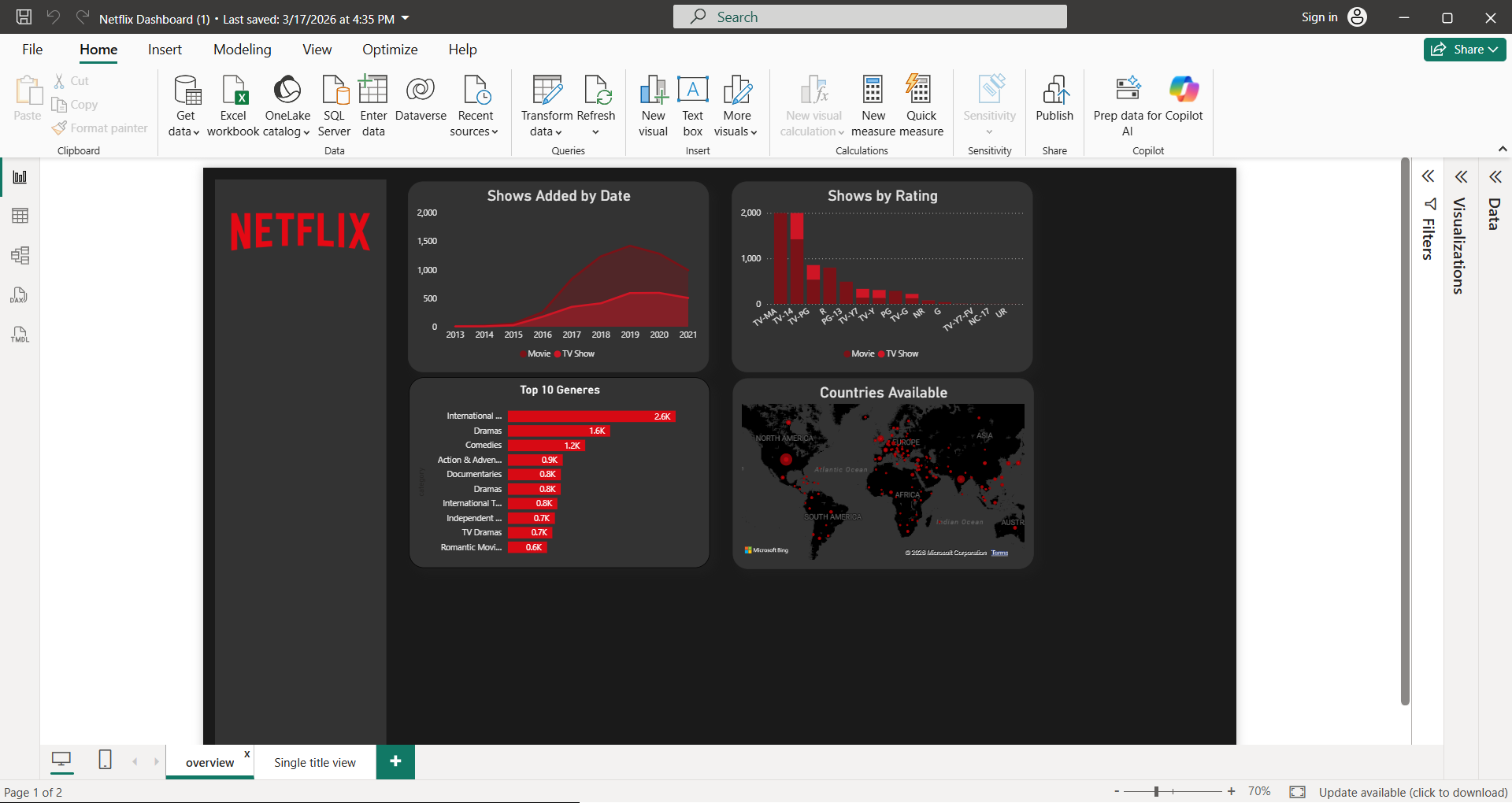Switch back to desktop layout view
Screen dimensions: 1512x803
[62, 760]
